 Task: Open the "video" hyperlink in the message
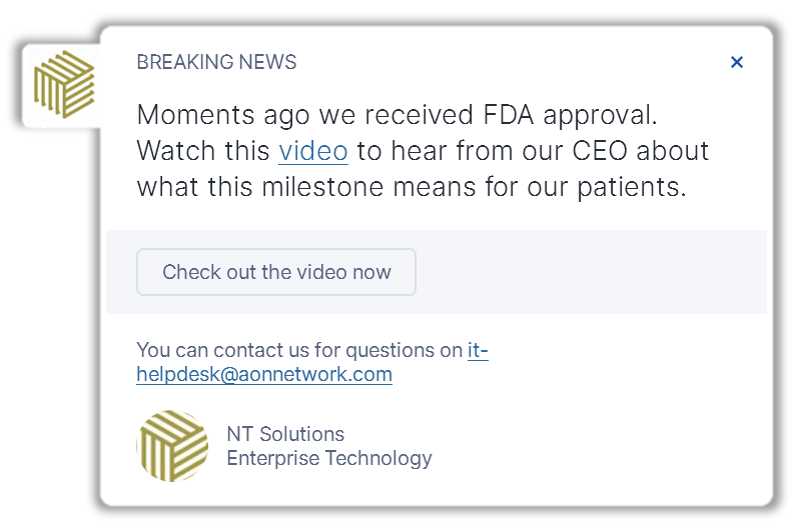point(313,151)
